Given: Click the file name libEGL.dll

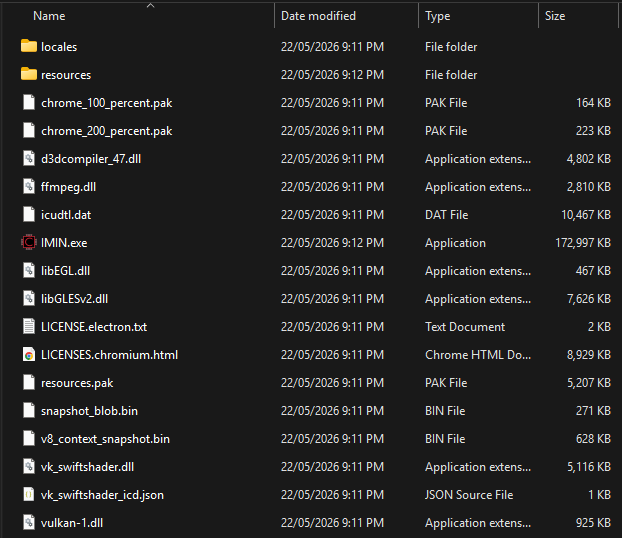Looking at the screenshot, I should (65, 271).
